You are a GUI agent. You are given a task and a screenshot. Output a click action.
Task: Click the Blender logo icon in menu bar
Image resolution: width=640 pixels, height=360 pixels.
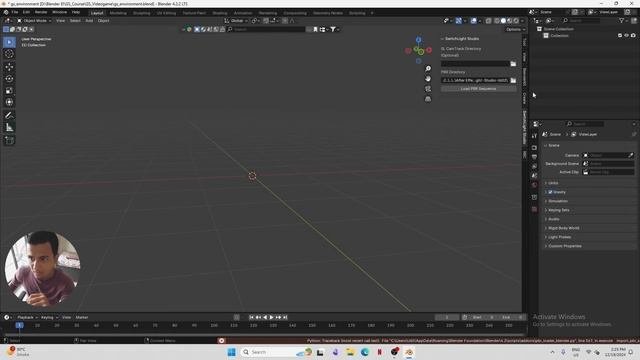click(6, 12)
